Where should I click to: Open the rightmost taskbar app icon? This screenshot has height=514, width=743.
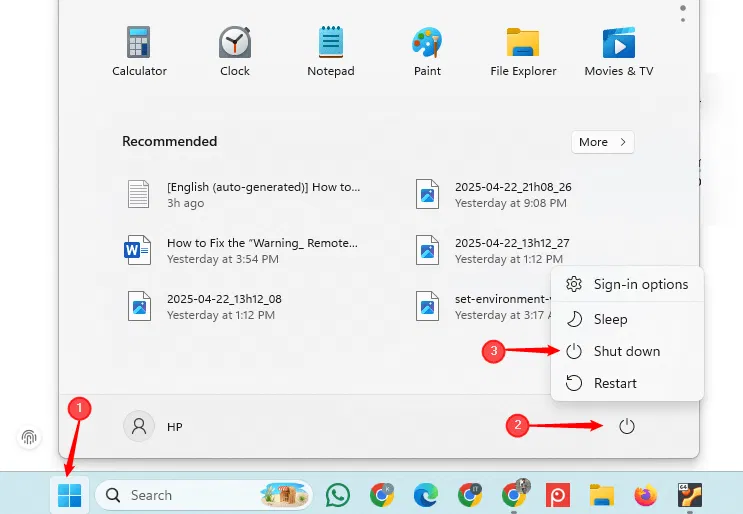[690, 496]
